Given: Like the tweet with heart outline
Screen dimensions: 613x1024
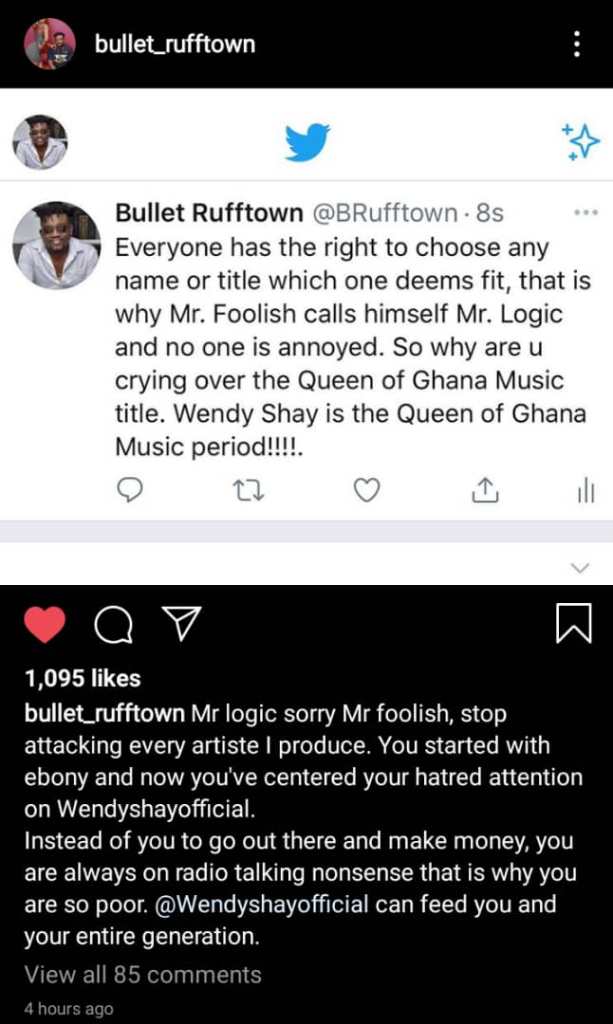Looking at the screenshot, I should (x=367, y=489).
